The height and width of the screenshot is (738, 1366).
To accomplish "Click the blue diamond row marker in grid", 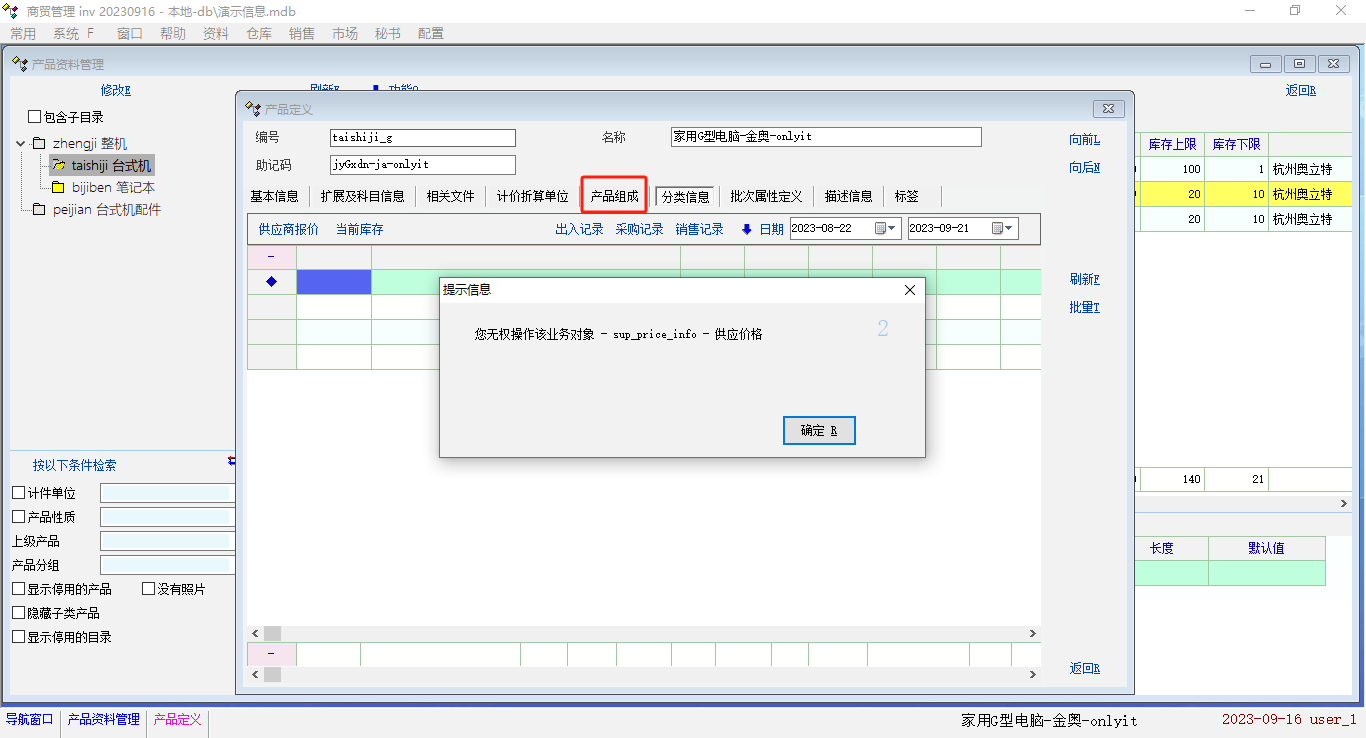I will click(271, 282).
